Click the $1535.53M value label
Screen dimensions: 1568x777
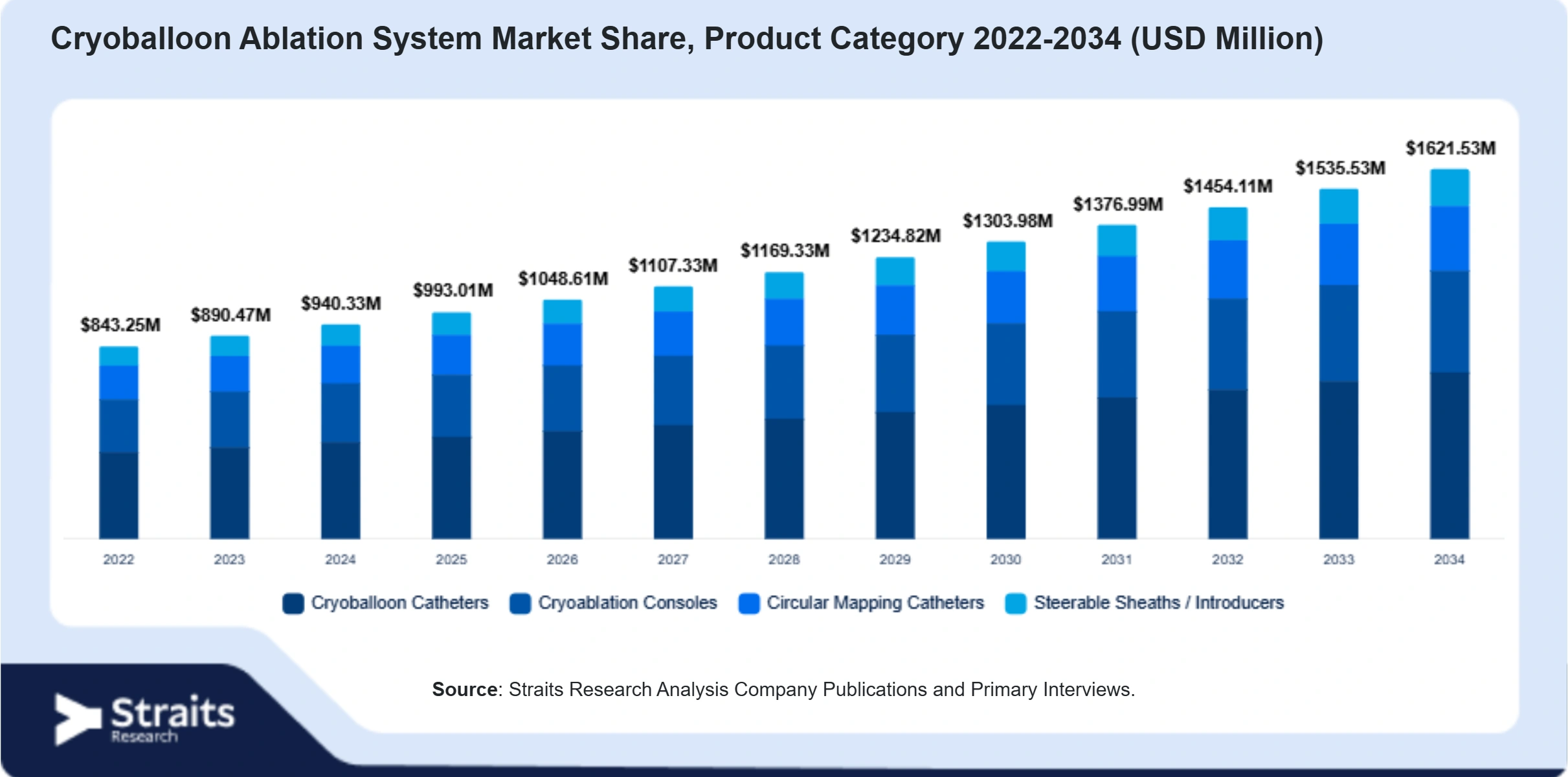(1341, 168)
